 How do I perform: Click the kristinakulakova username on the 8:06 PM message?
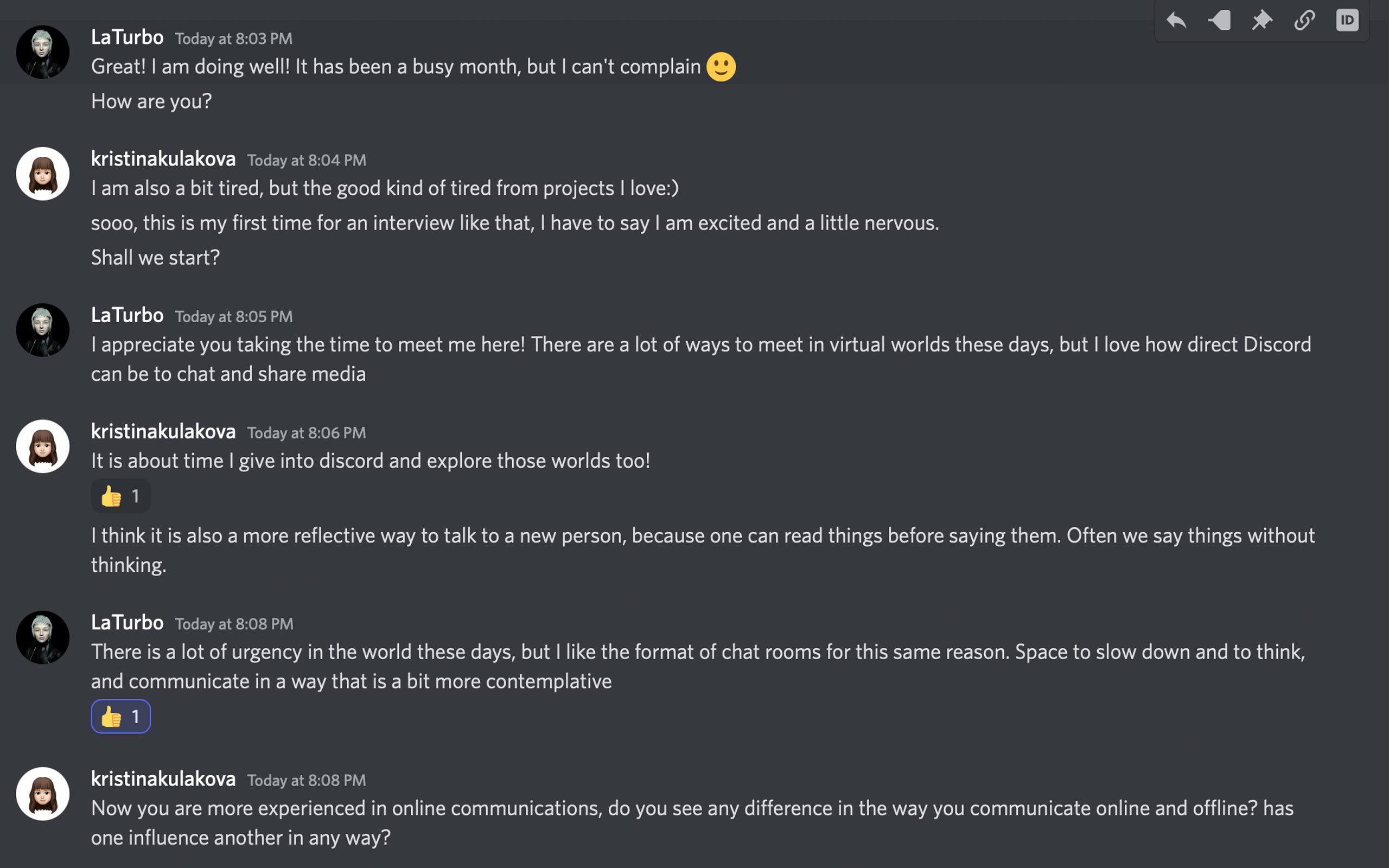[x=163, y=432]
